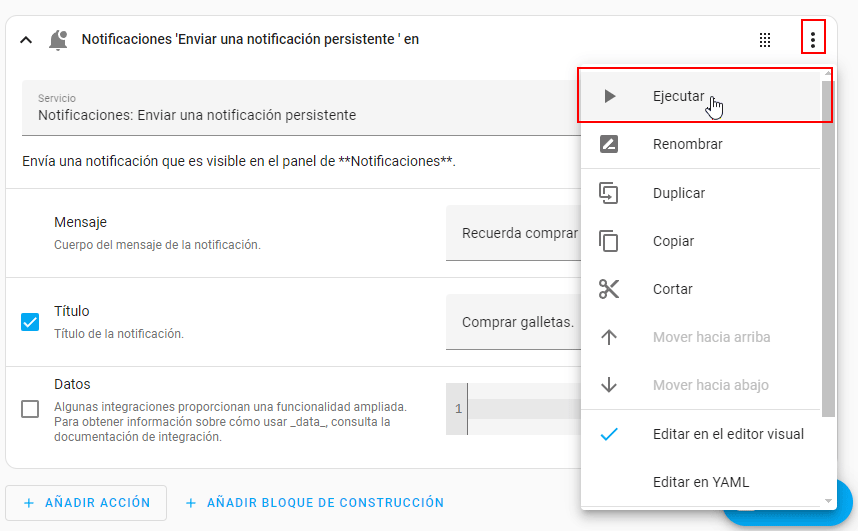Click the Duplicar icon in menu
The image size is (858, 531).
609,193
